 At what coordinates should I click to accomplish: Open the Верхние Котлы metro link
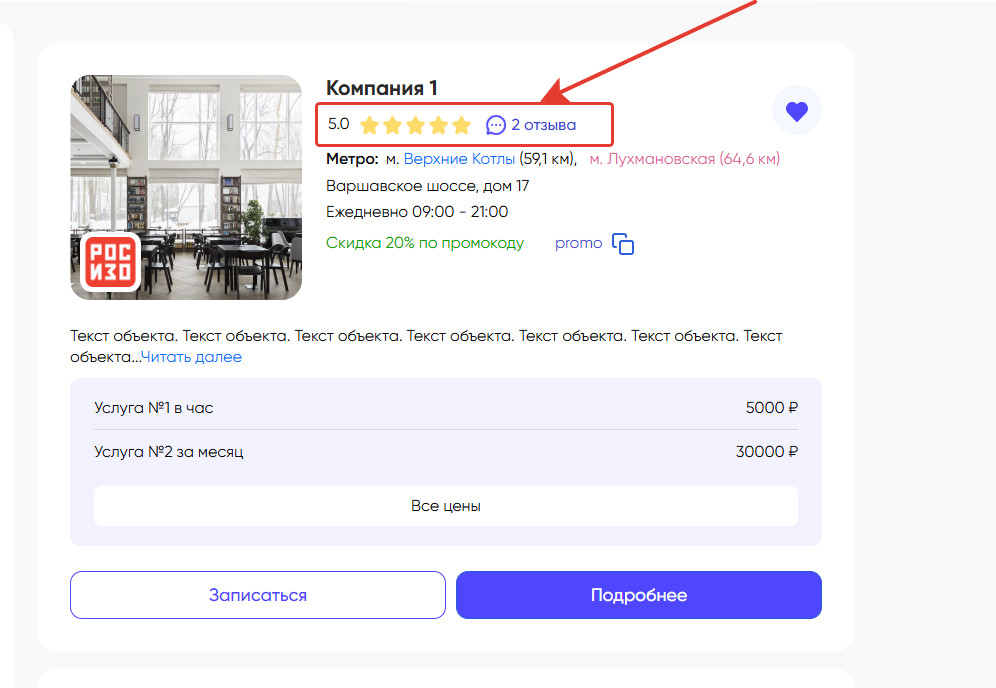pos(459,159)
